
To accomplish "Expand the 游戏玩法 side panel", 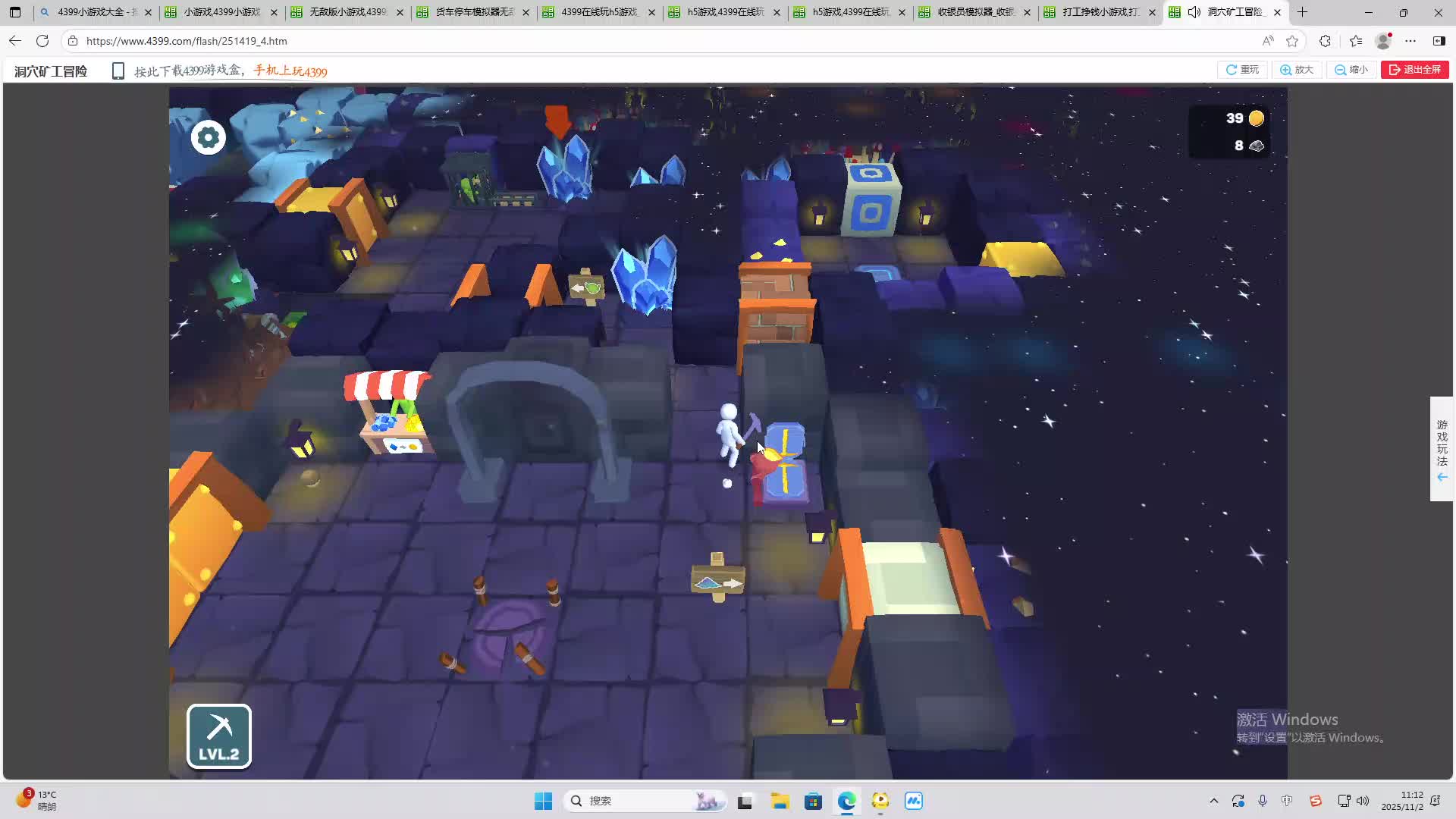I will pyautogui.click(x=1442, y=449).
